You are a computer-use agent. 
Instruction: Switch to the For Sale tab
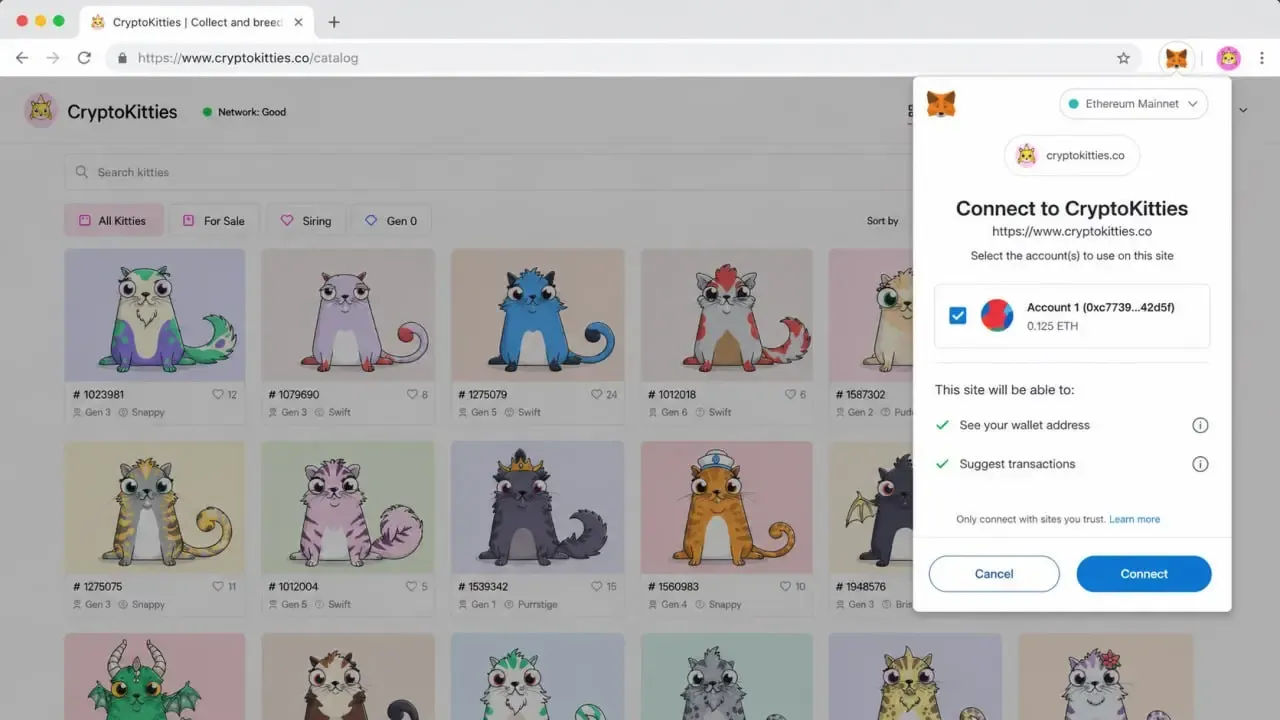[x=214, y=221]
